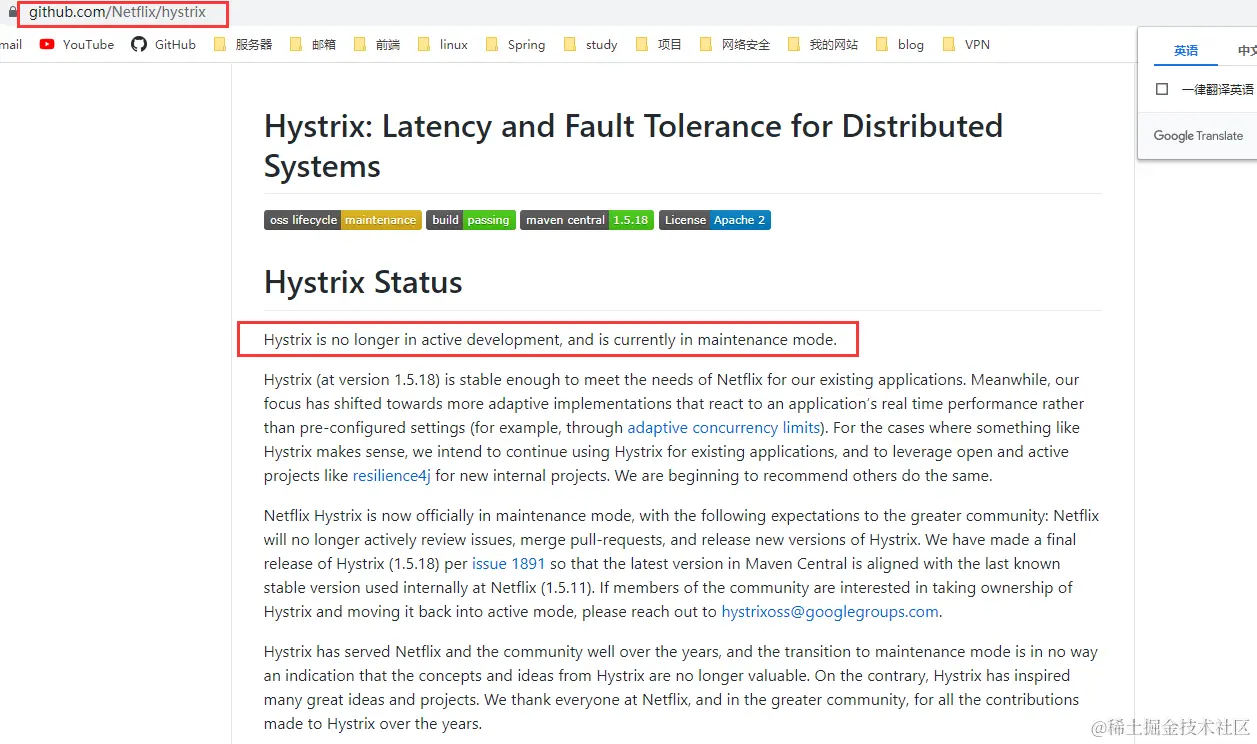The image size is (1257, 744).
Task: Click the maven central 1.5.18 badge
Action: click(587, 220)
